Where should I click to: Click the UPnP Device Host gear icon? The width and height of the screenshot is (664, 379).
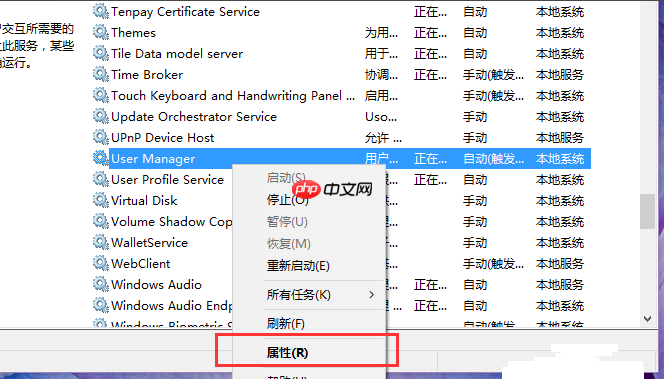(x=101, y=137)
